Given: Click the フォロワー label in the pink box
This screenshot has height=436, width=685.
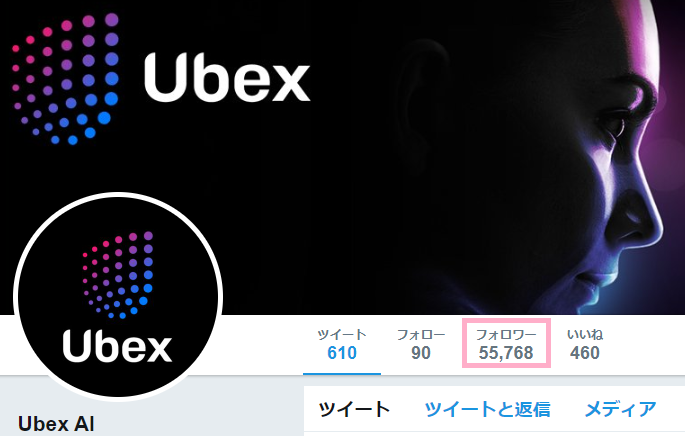Looking at the screenshot, I should (x=506, y=335).
